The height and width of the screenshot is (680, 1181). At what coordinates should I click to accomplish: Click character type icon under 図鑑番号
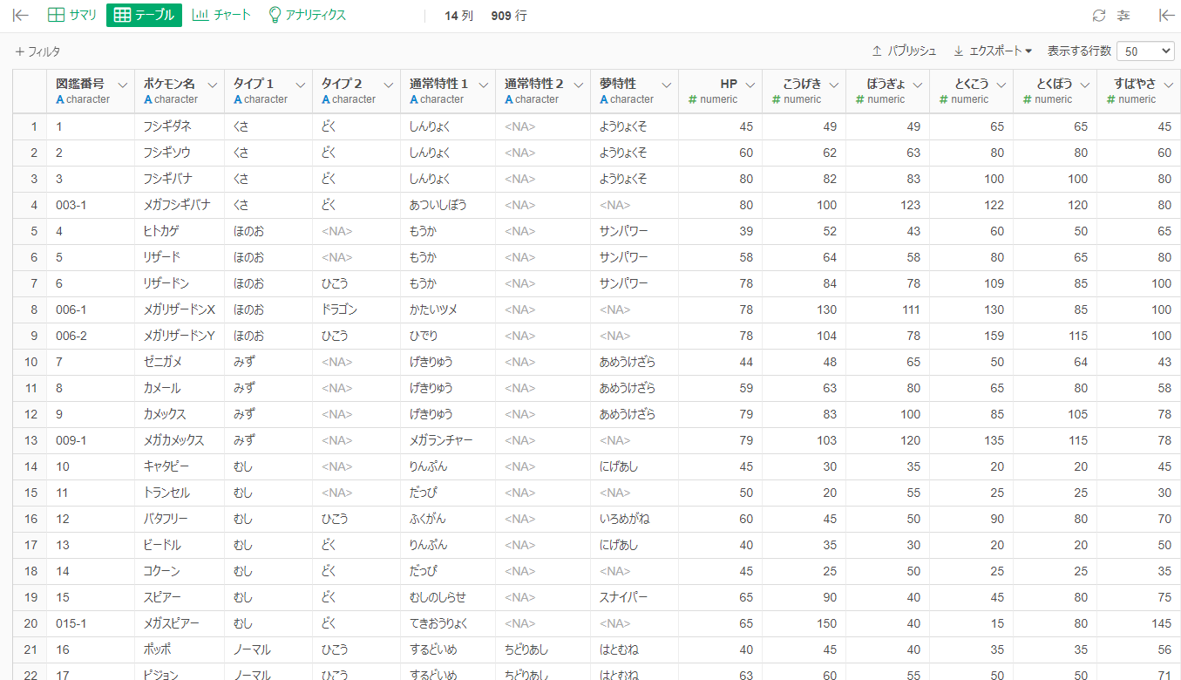coord(60,99)
